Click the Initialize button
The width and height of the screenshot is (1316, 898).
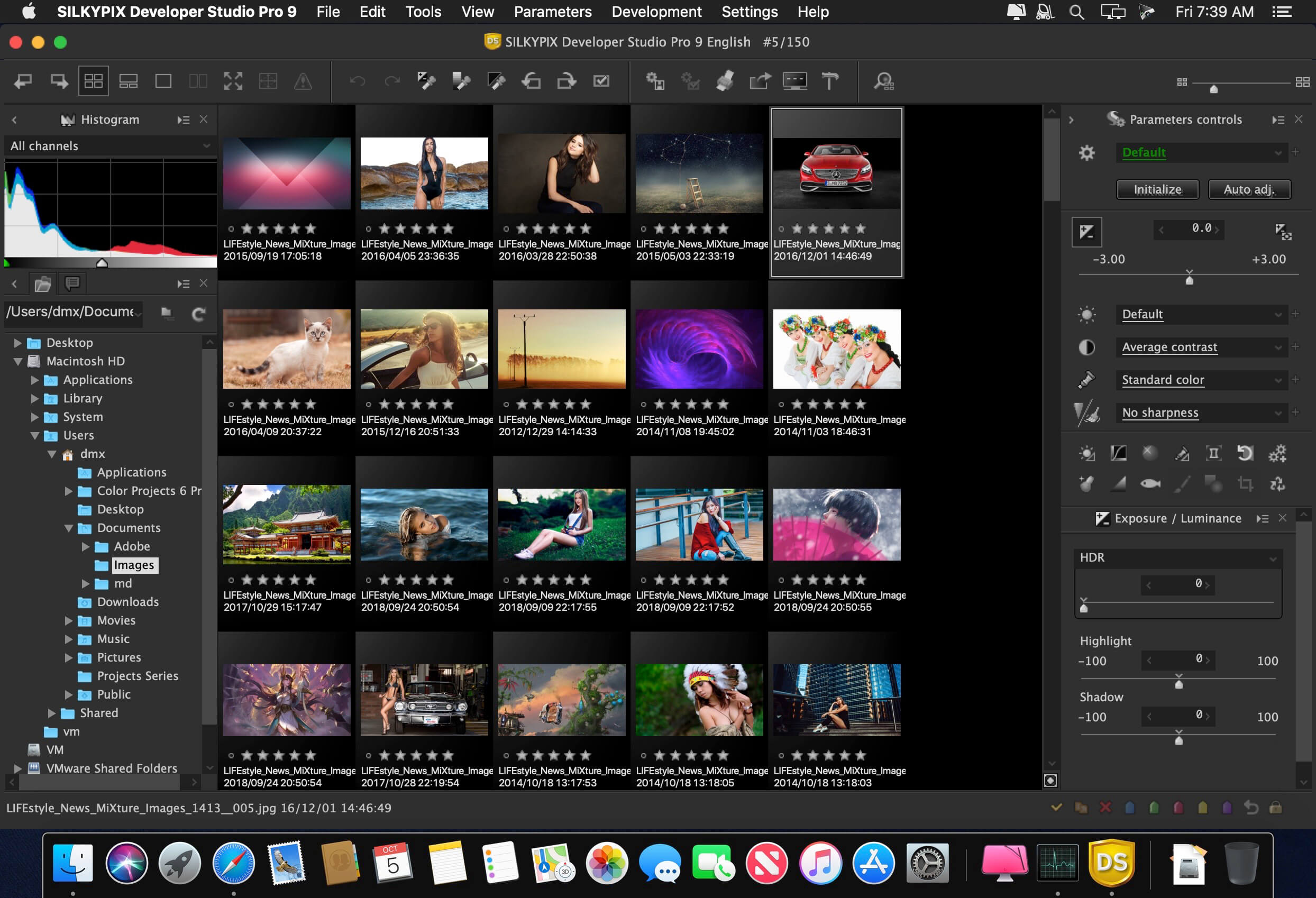coord(1155,189)
